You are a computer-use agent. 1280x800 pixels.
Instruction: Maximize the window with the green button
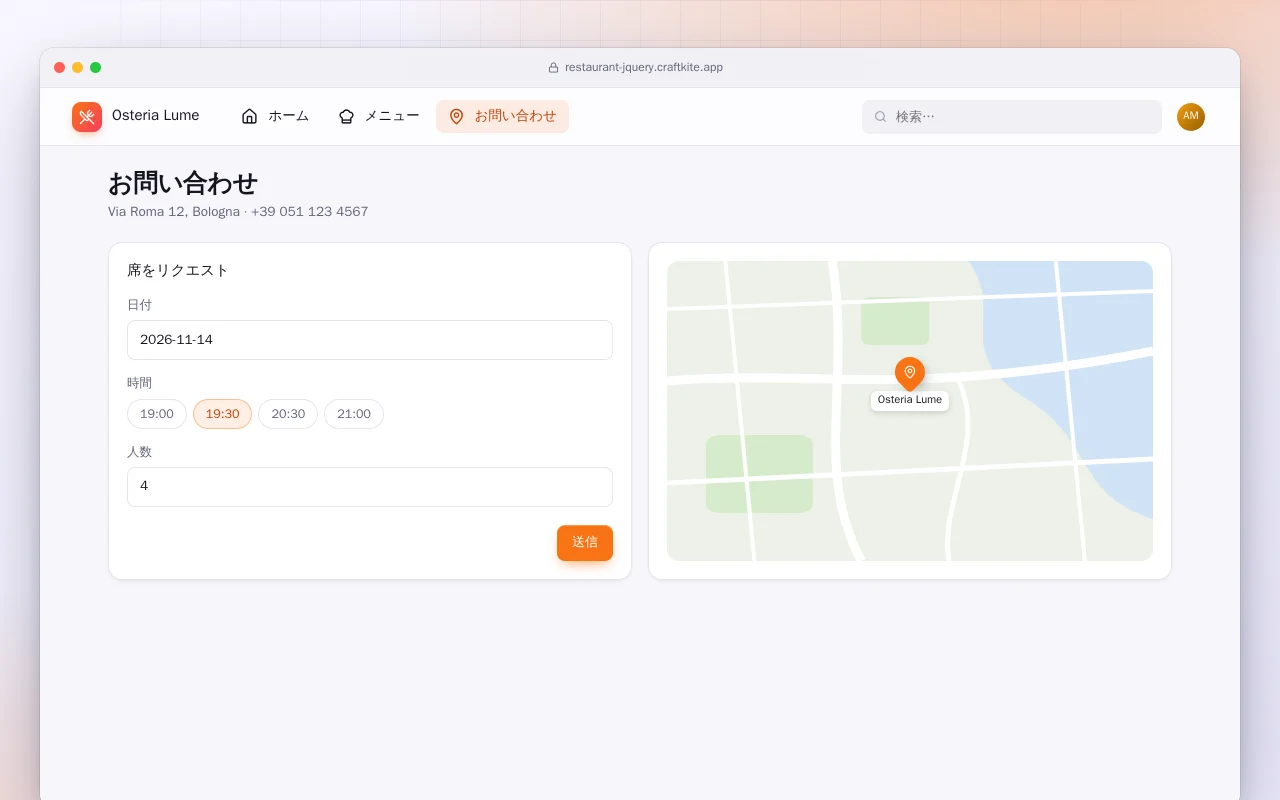96,68
